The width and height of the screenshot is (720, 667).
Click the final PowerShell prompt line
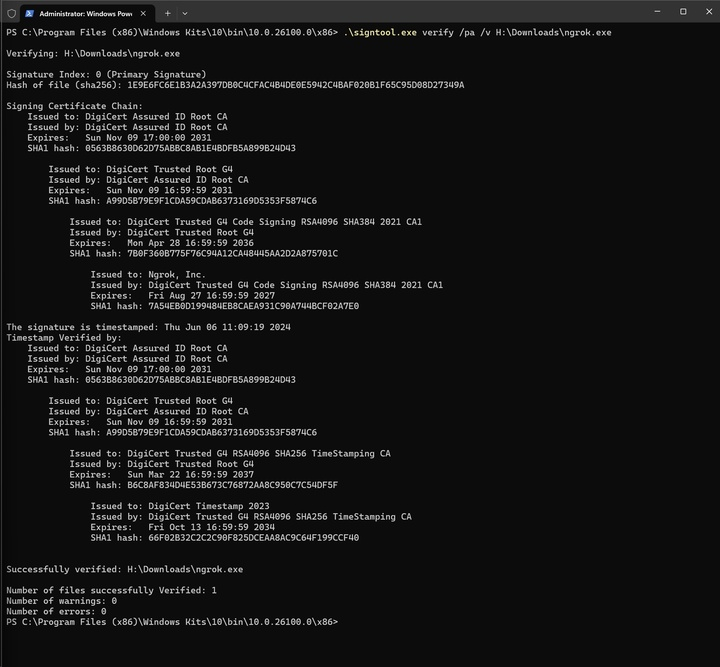click(x=170, y=622)
